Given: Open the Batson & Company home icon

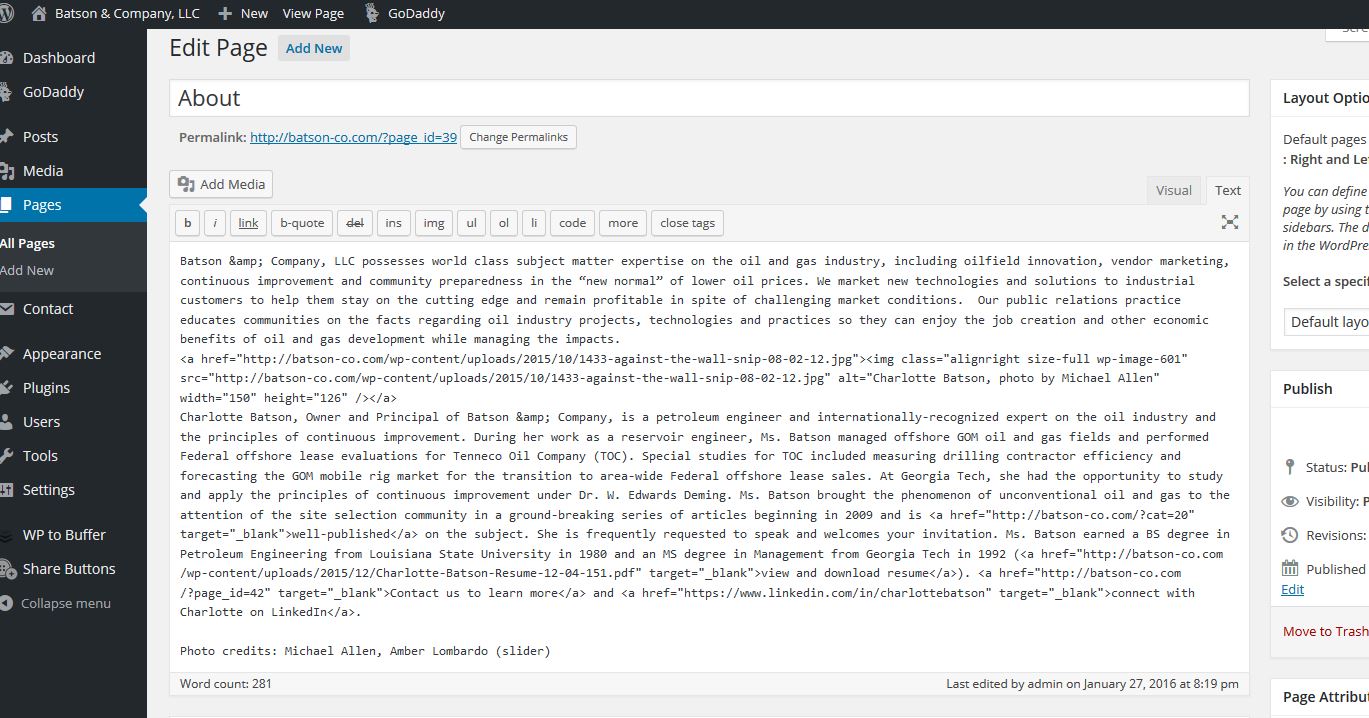Looking at the screenshot, I should click(39, 14).
